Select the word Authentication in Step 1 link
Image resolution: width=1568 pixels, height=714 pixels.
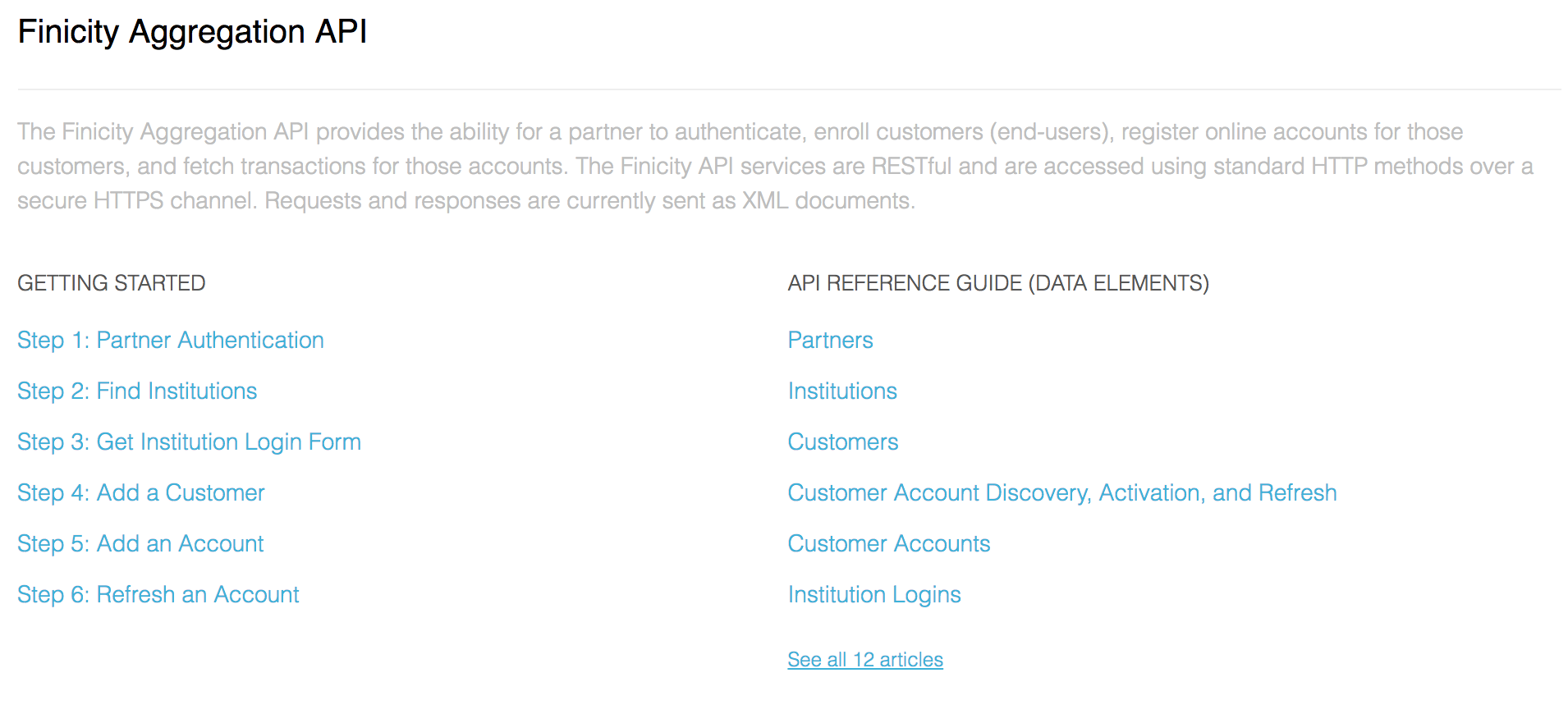pyautogui.click(x=251, y=341)
